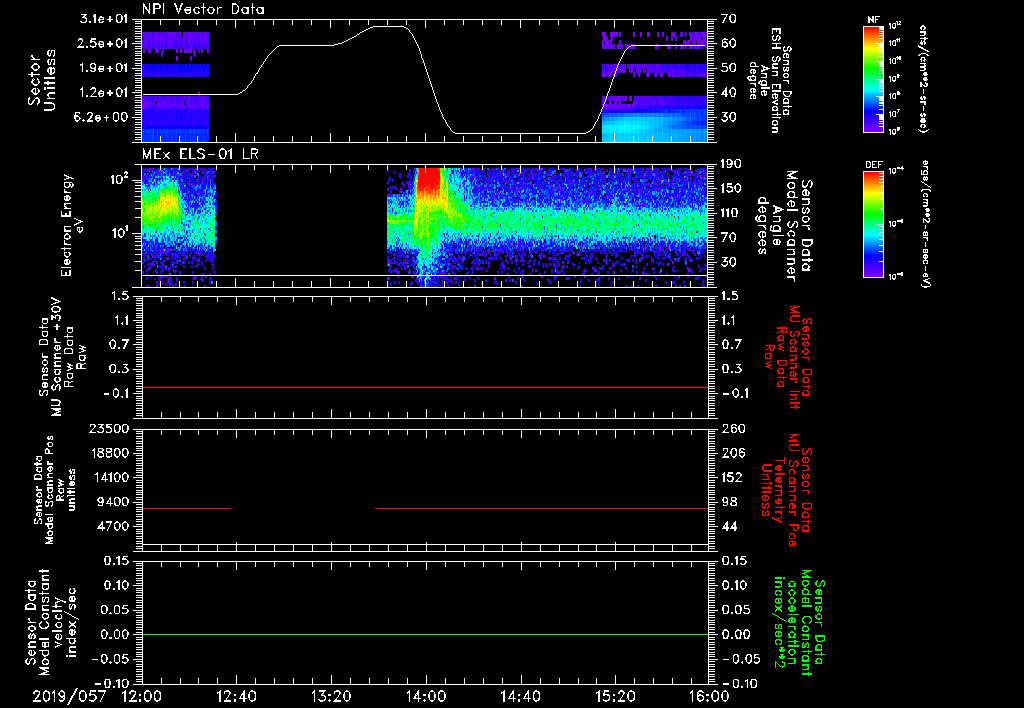Click the red saturated burst in ELS spectrogram
Viewport: 1024px width, 708px height.
[429, 180]
